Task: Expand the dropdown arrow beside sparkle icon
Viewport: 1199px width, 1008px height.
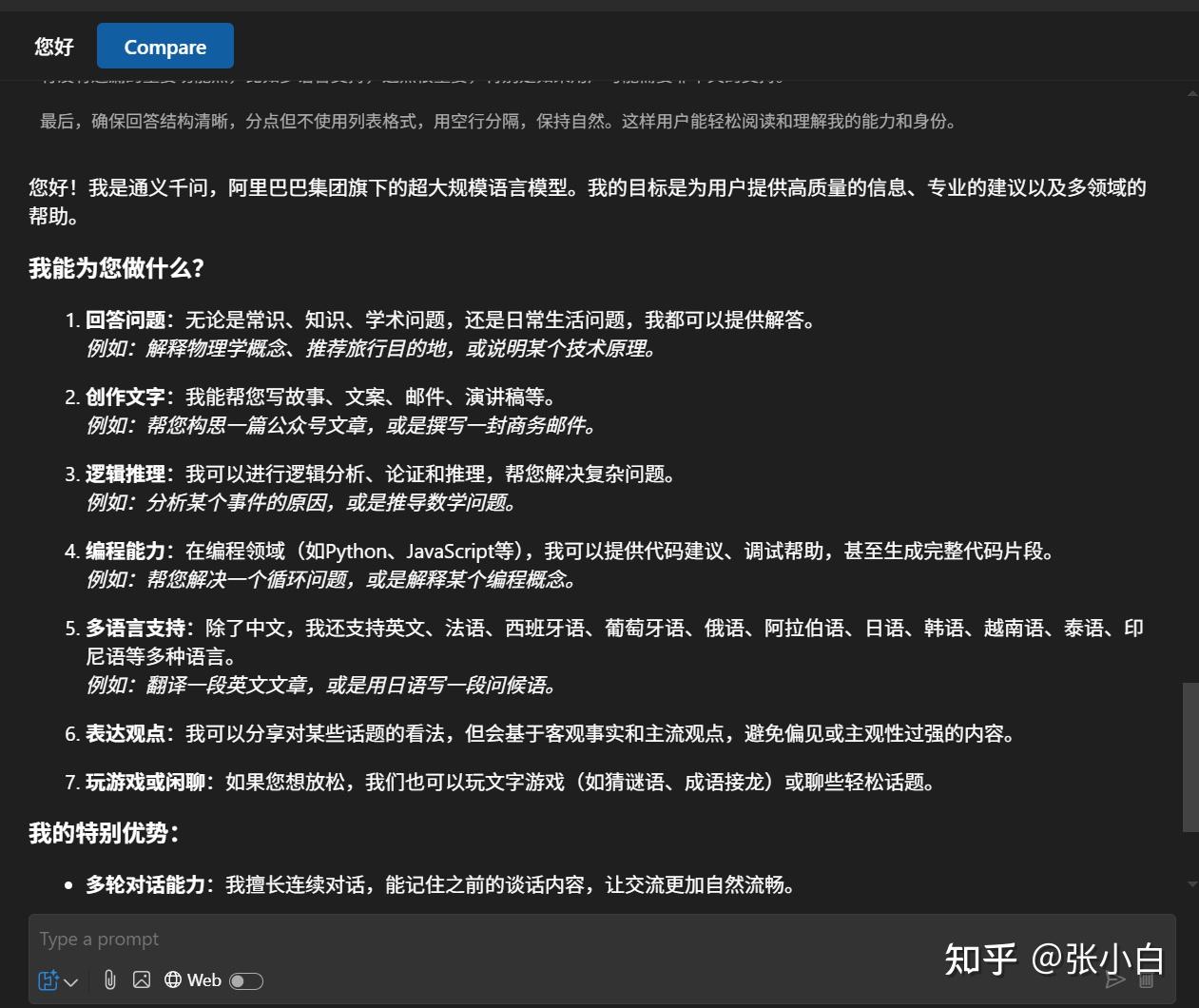Action: (x=71, y=982)
